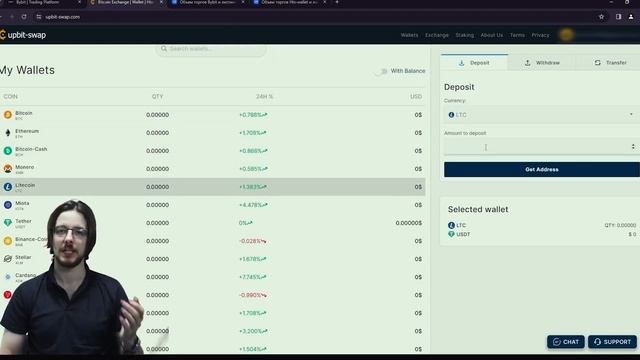
Task: Click the Search wallets field
Action: pos(211,49)
